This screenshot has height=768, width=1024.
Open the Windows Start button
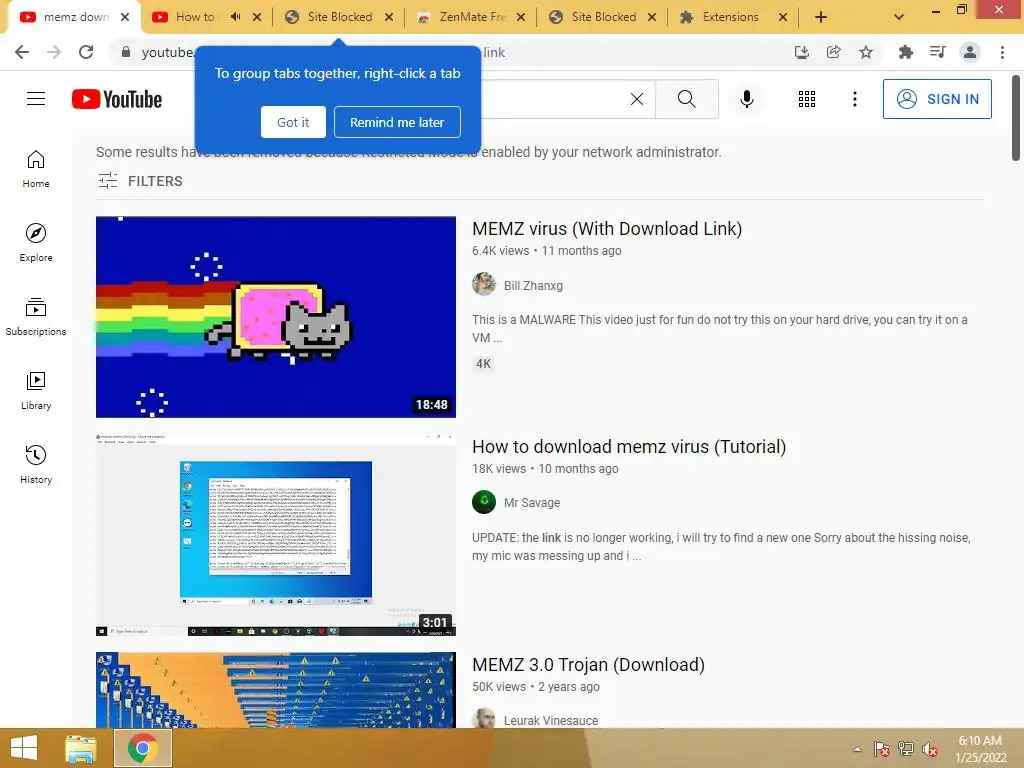tap(24, 748)
